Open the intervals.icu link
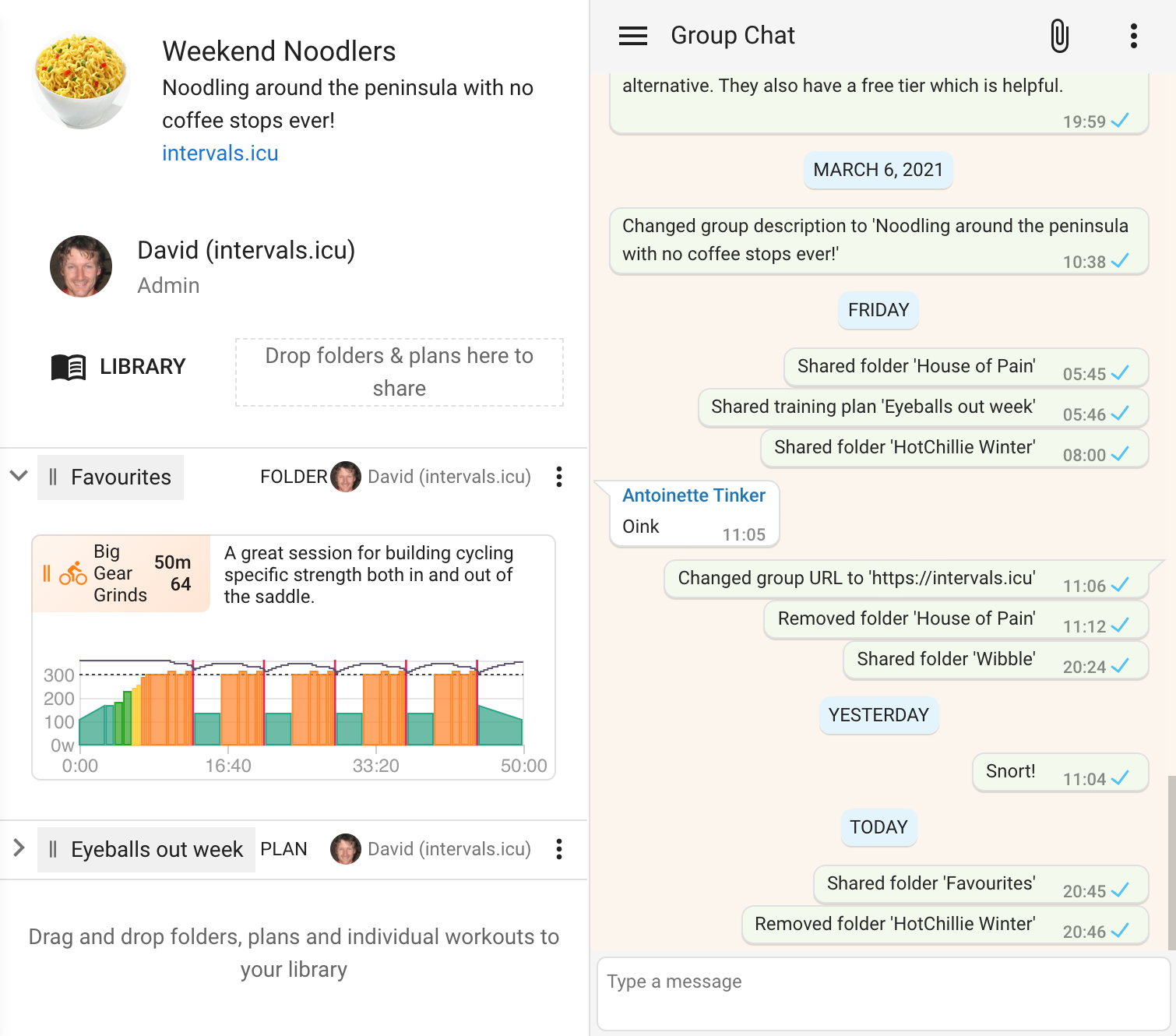 click(x=220, y=153)
